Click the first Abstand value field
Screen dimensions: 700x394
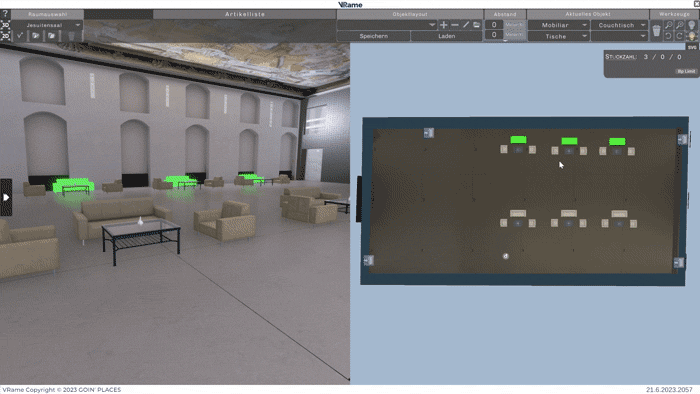[494, 25]
